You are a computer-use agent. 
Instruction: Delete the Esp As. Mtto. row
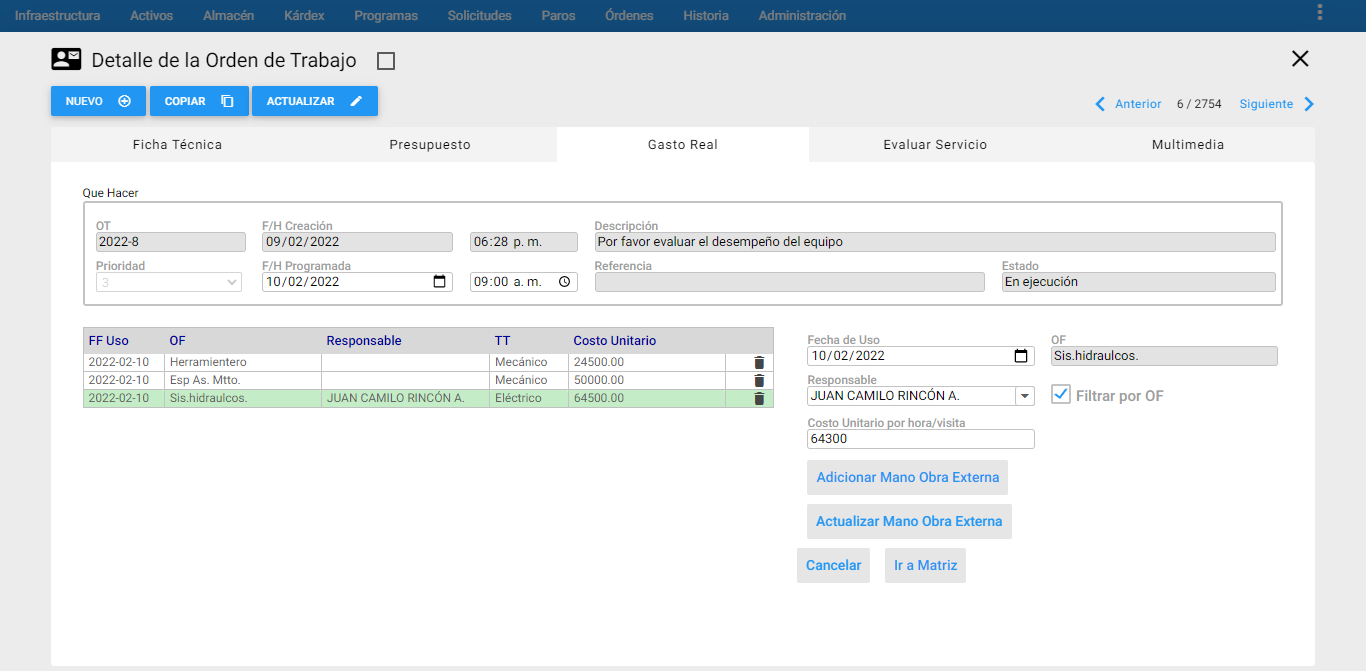click(759, 380)
